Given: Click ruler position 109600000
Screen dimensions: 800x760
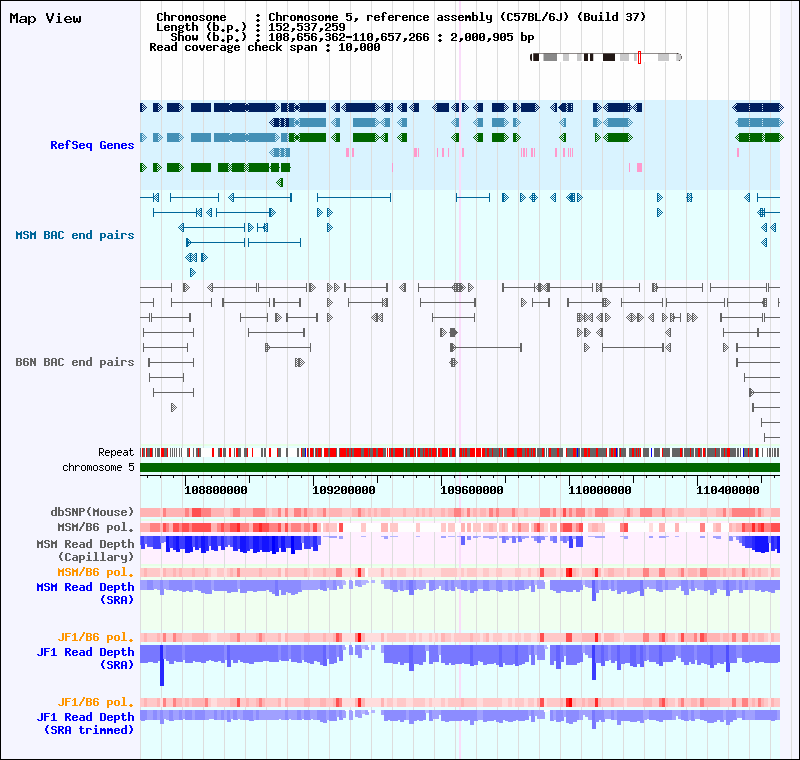Looking at the screenshot, I should click(x=472, y=490).
